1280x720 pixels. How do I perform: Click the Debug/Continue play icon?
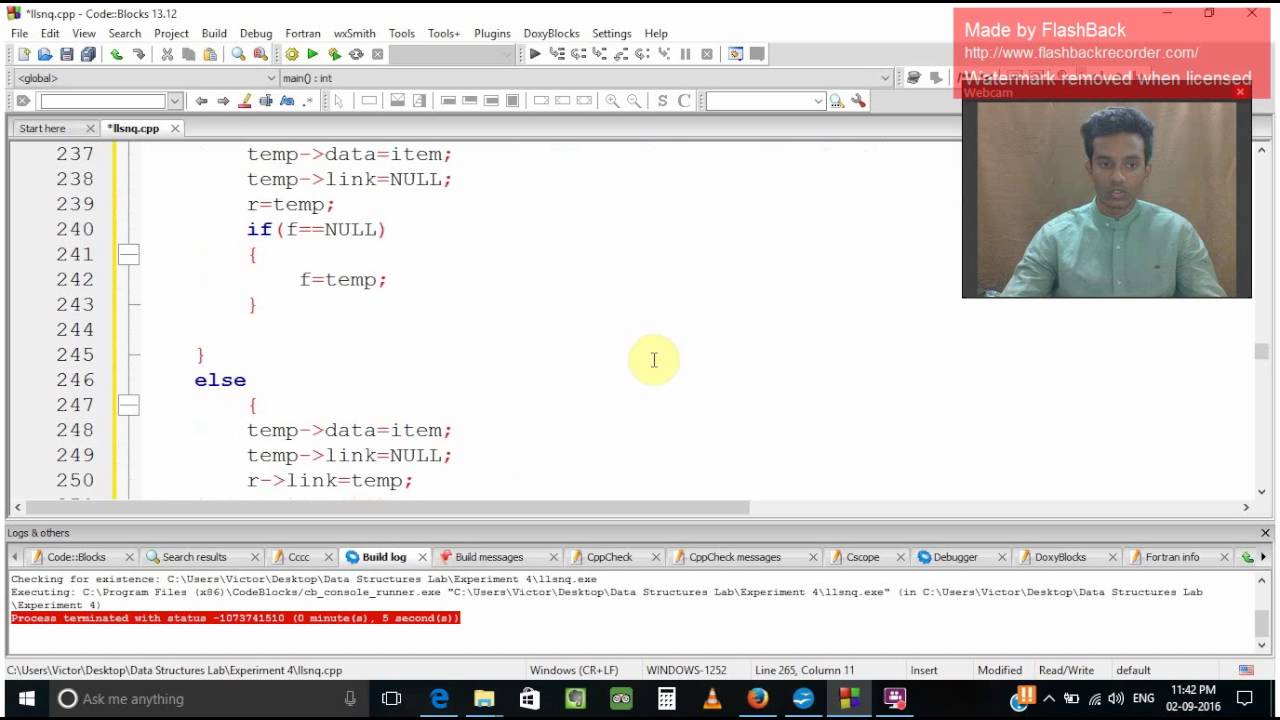535,54
